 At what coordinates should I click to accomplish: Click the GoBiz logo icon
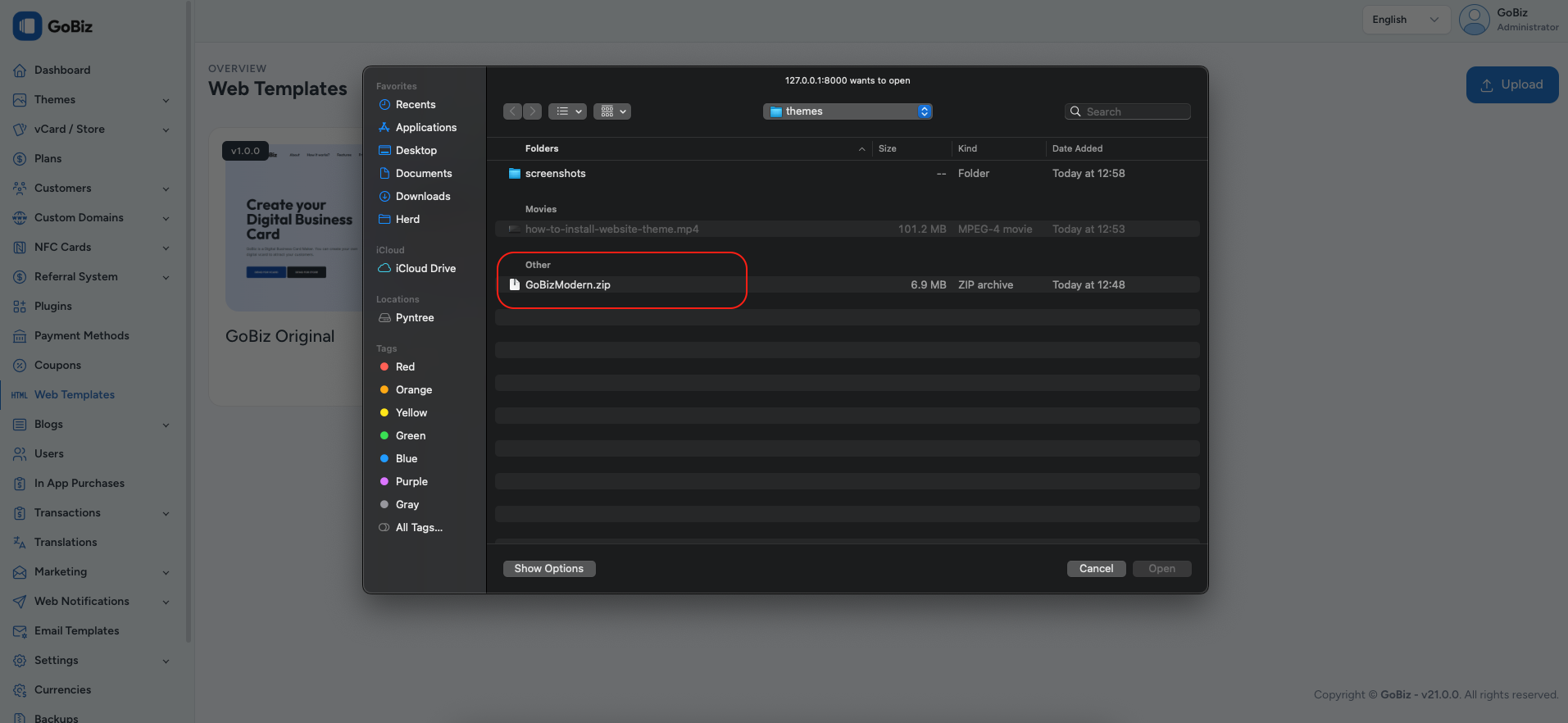tap(27, 26)
